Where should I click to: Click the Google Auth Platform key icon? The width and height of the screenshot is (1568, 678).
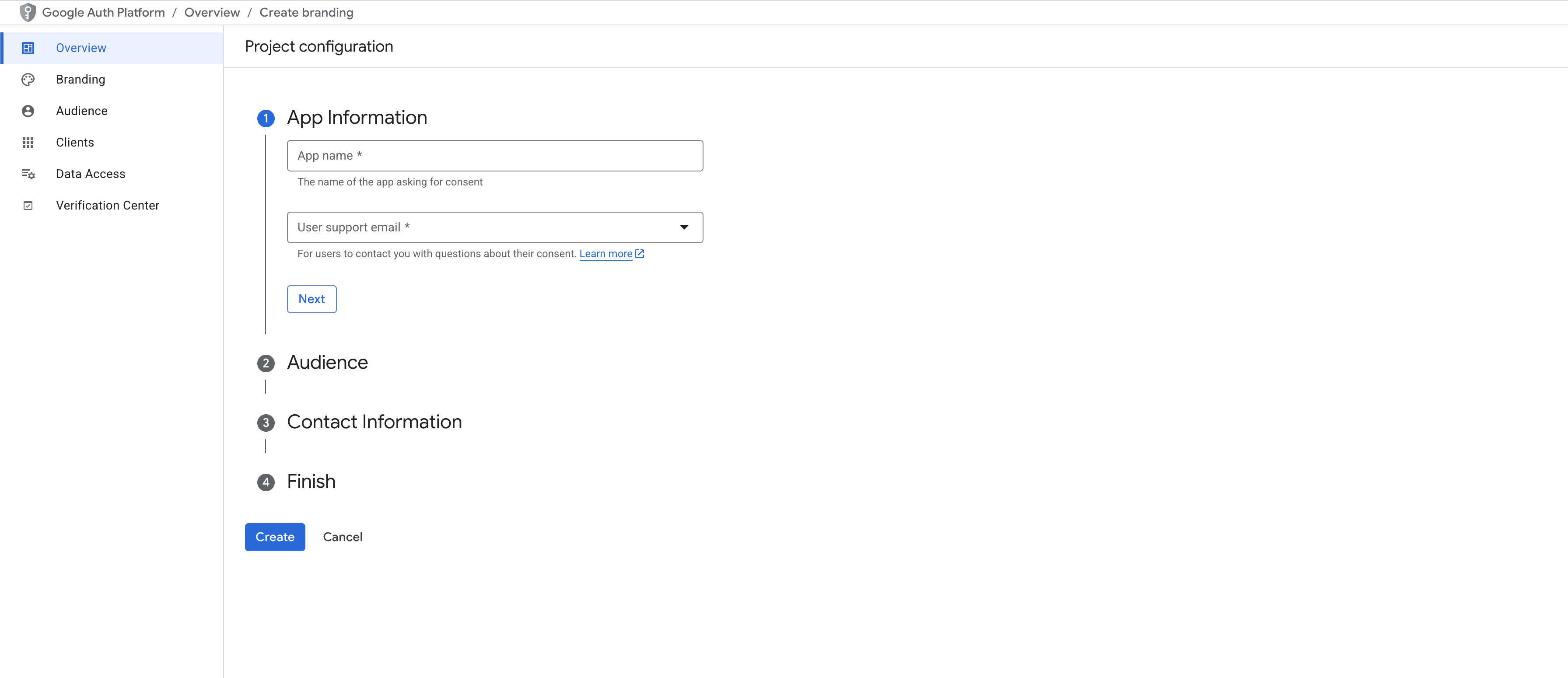click(27, 12)
